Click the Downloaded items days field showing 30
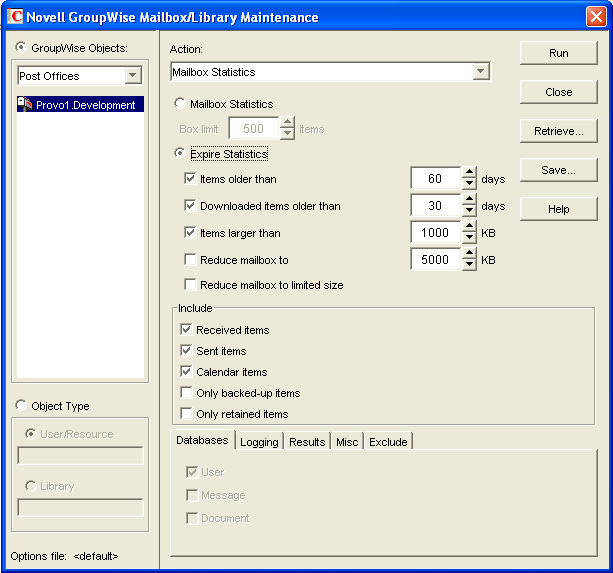 tap(436, 205)
